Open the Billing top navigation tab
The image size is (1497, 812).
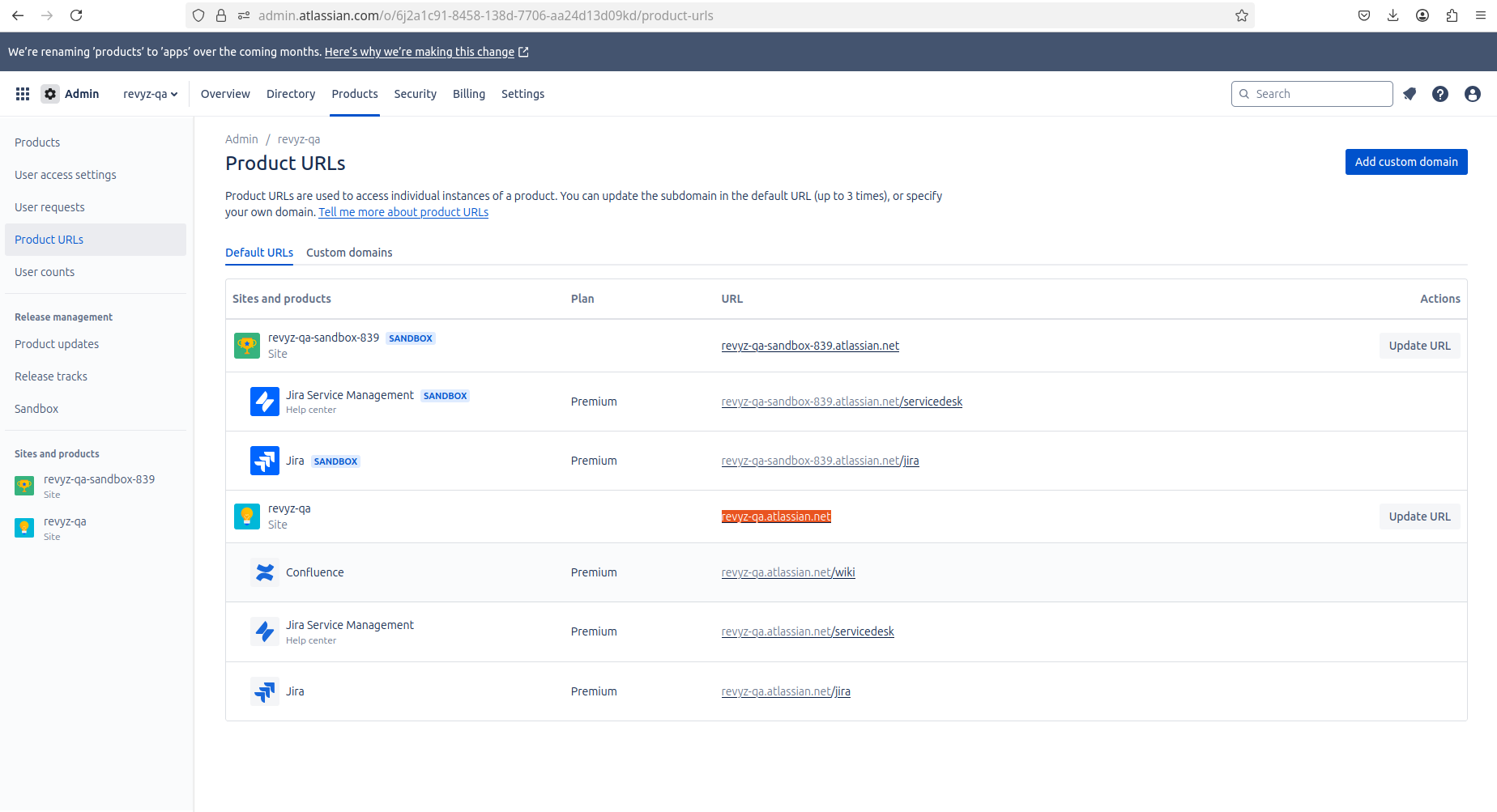click(468, 94)
